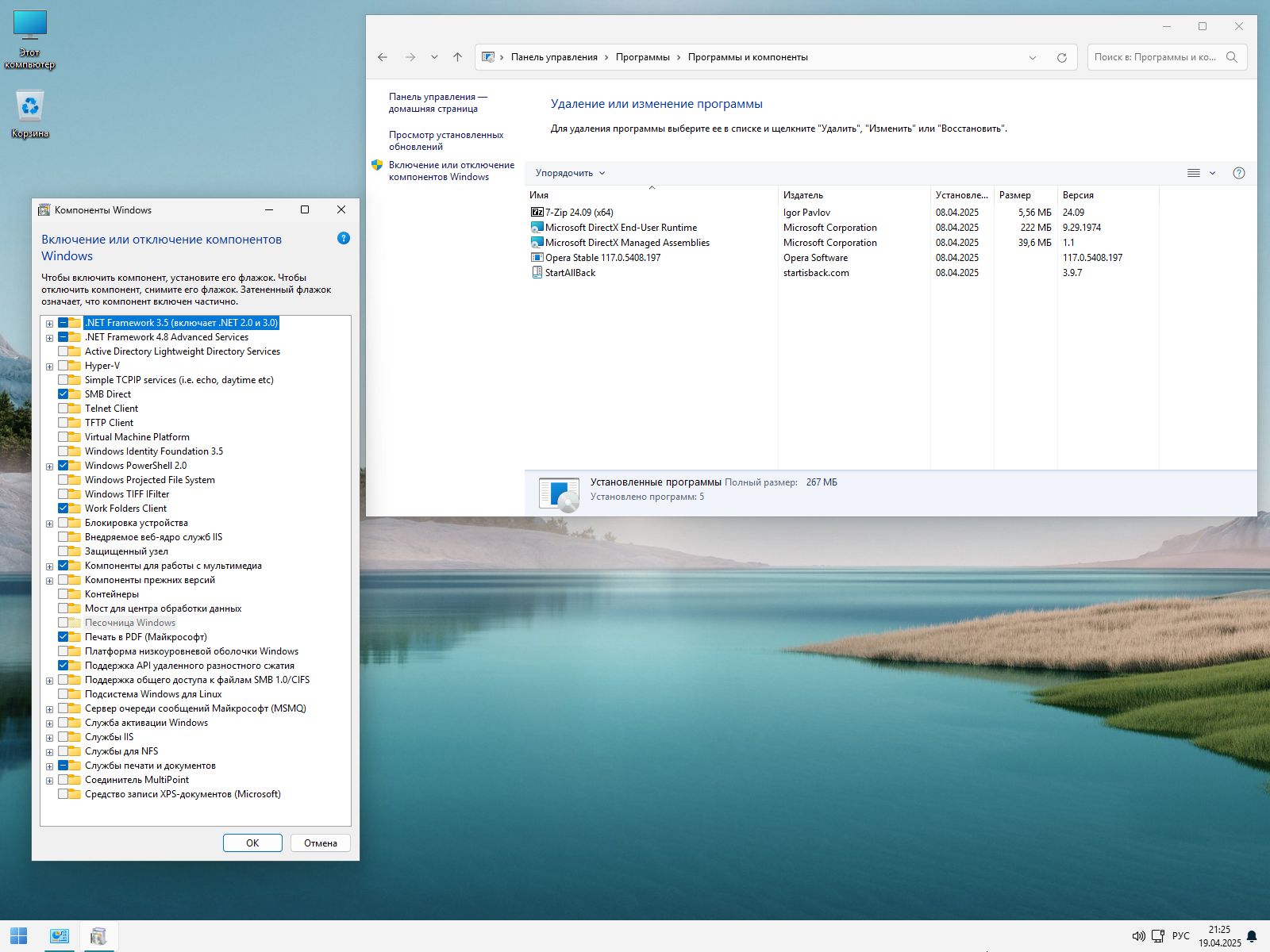Open Панель управления домашняя страница link
1270x952 pixels.
pos(438,102)
